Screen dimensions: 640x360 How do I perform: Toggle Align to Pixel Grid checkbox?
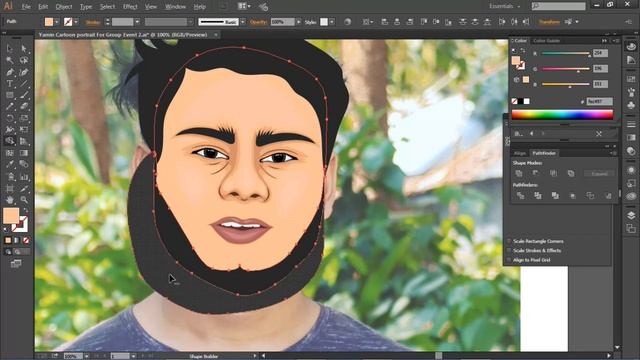(x=509, y=260)
